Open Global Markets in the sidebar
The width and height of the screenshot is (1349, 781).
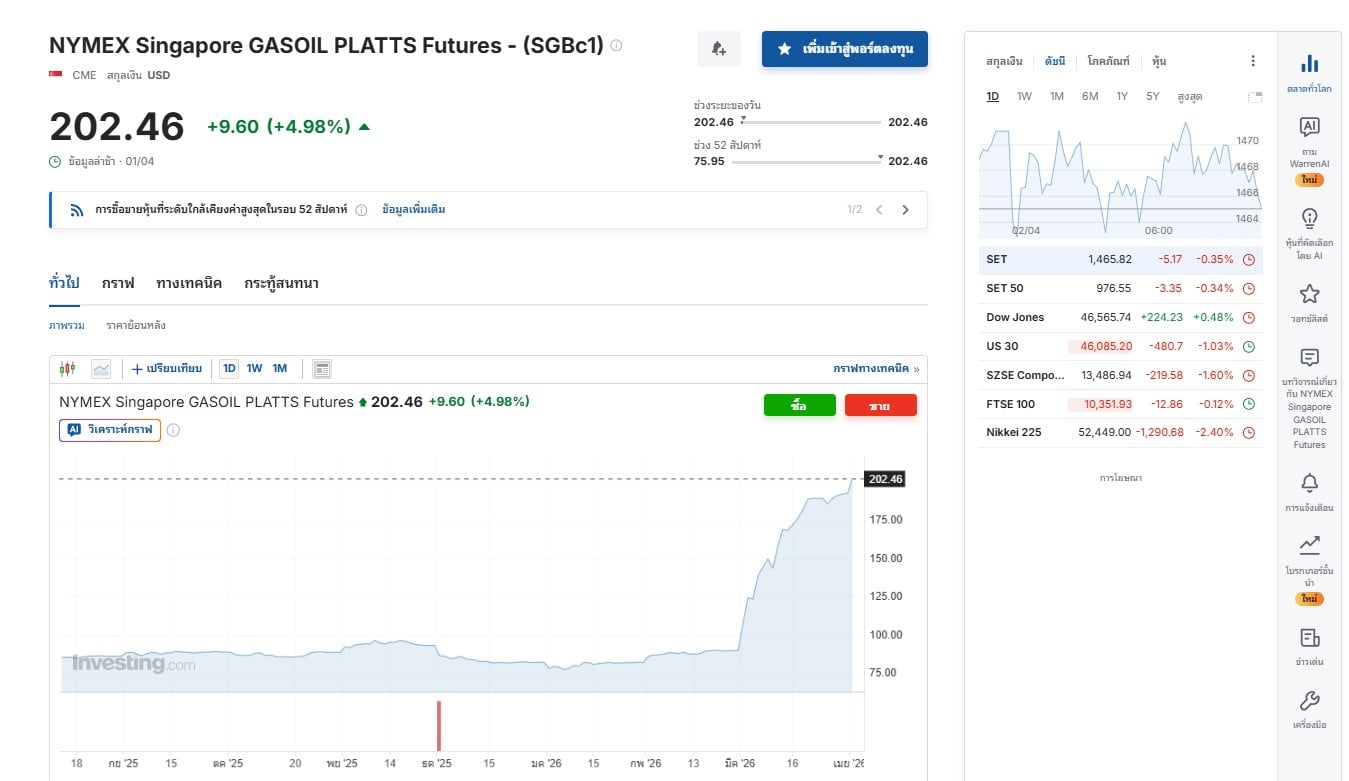(x=1309, y=74)
